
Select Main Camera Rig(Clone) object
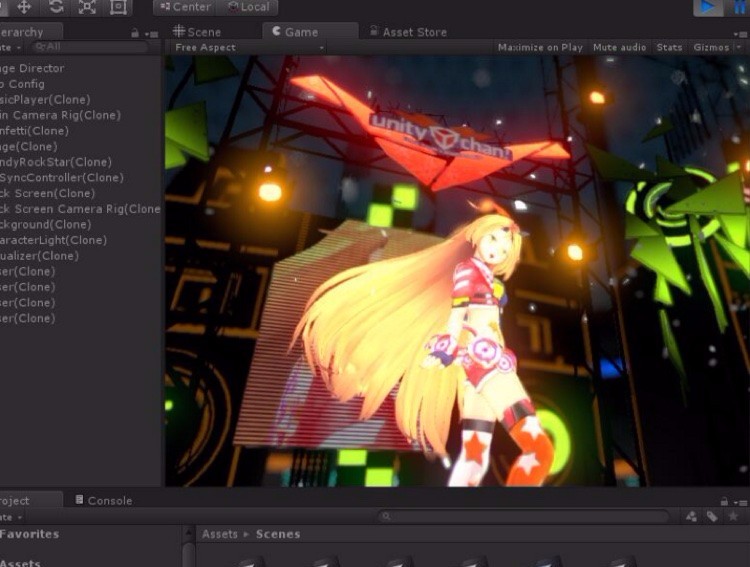point(80,115)
